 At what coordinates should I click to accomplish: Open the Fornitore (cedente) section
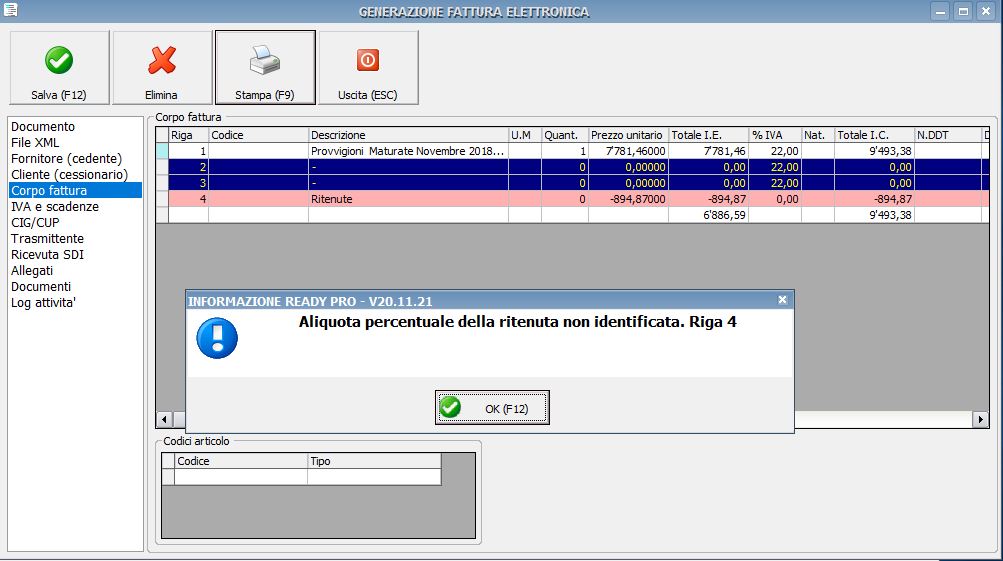(x=67, y=159)
